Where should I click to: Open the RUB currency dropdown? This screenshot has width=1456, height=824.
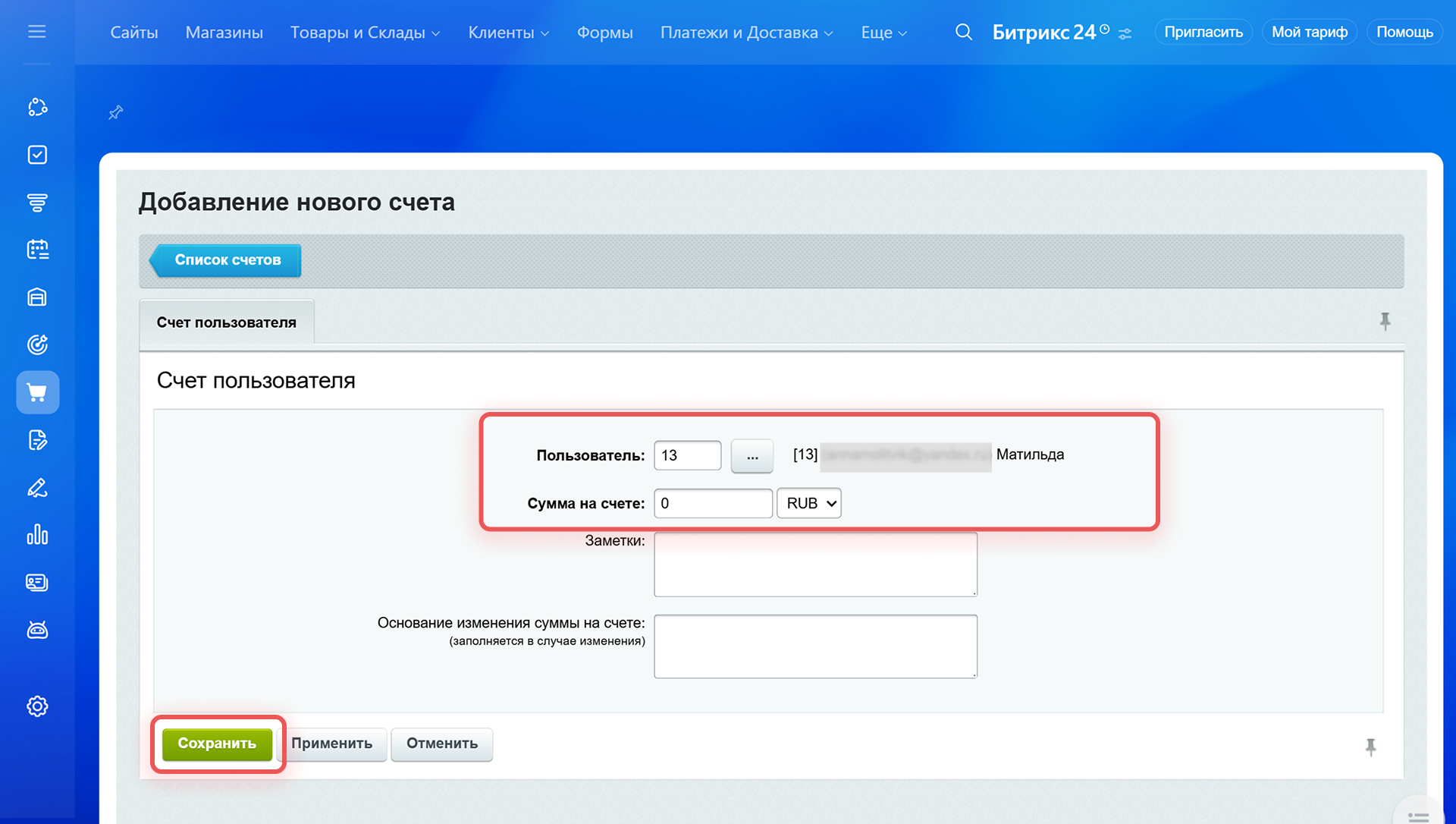(809, 504)
